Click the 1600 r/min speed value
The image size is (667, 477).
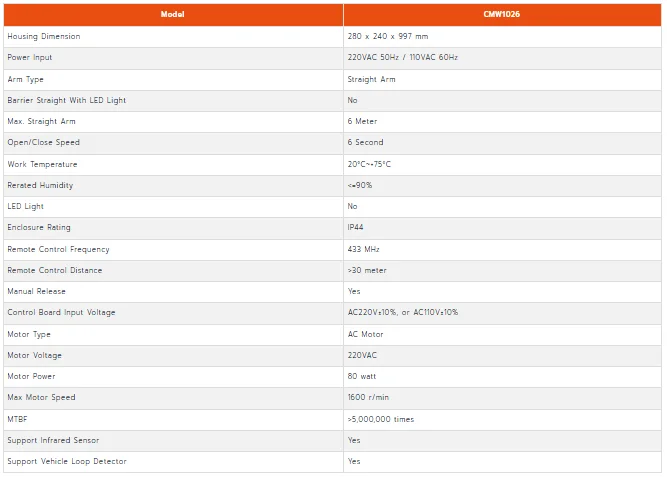(368, 397)
